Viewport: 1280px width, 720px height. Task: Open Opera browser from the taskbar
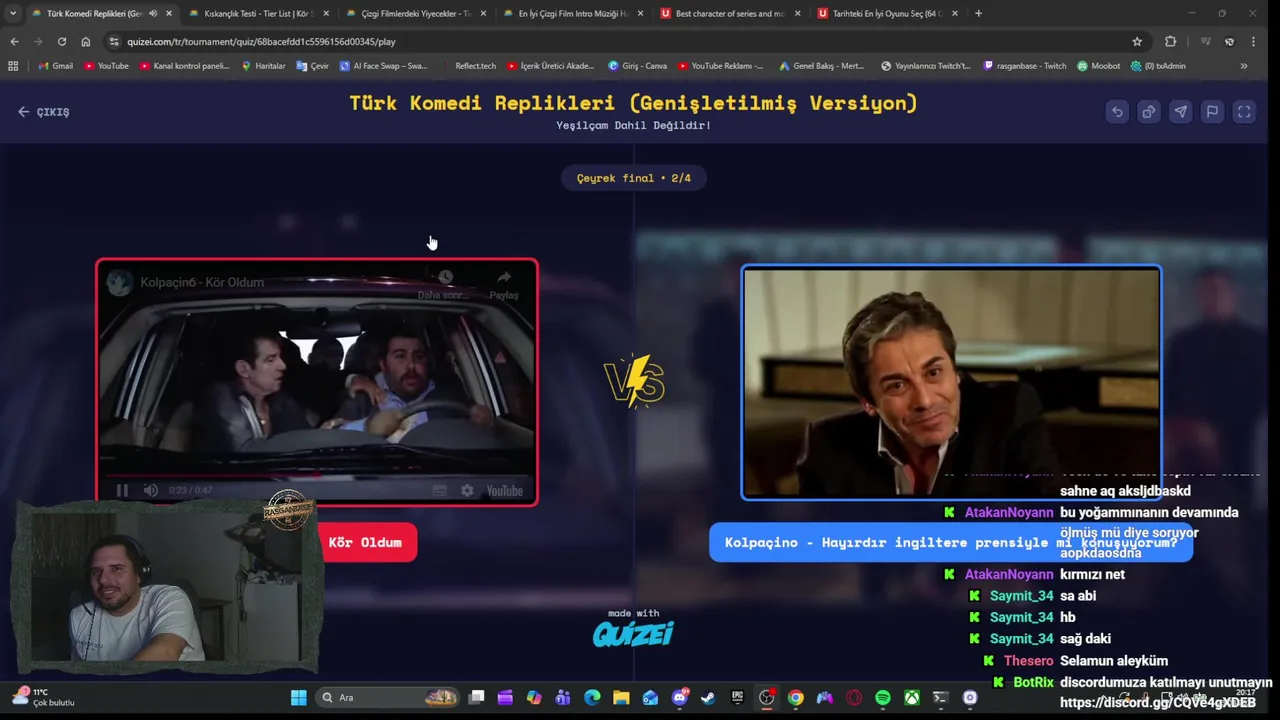pos(854,697)
